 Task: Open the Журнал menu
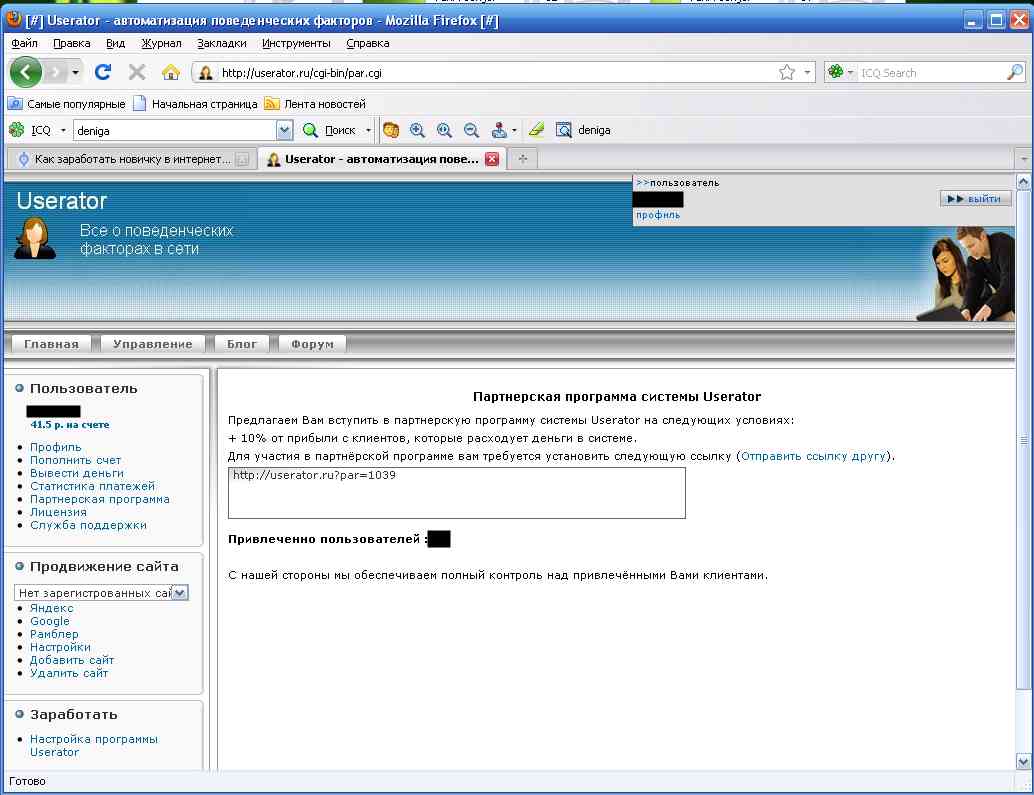pos(161,44)
